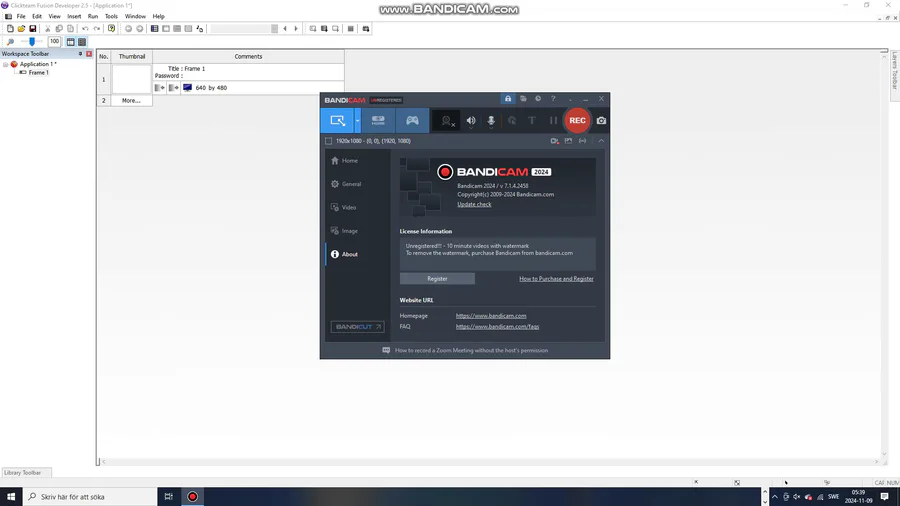This screenshot has height=506, width=900.
Task: Click the Bandicam camera screenshot icon
Action: coord(601,120)
